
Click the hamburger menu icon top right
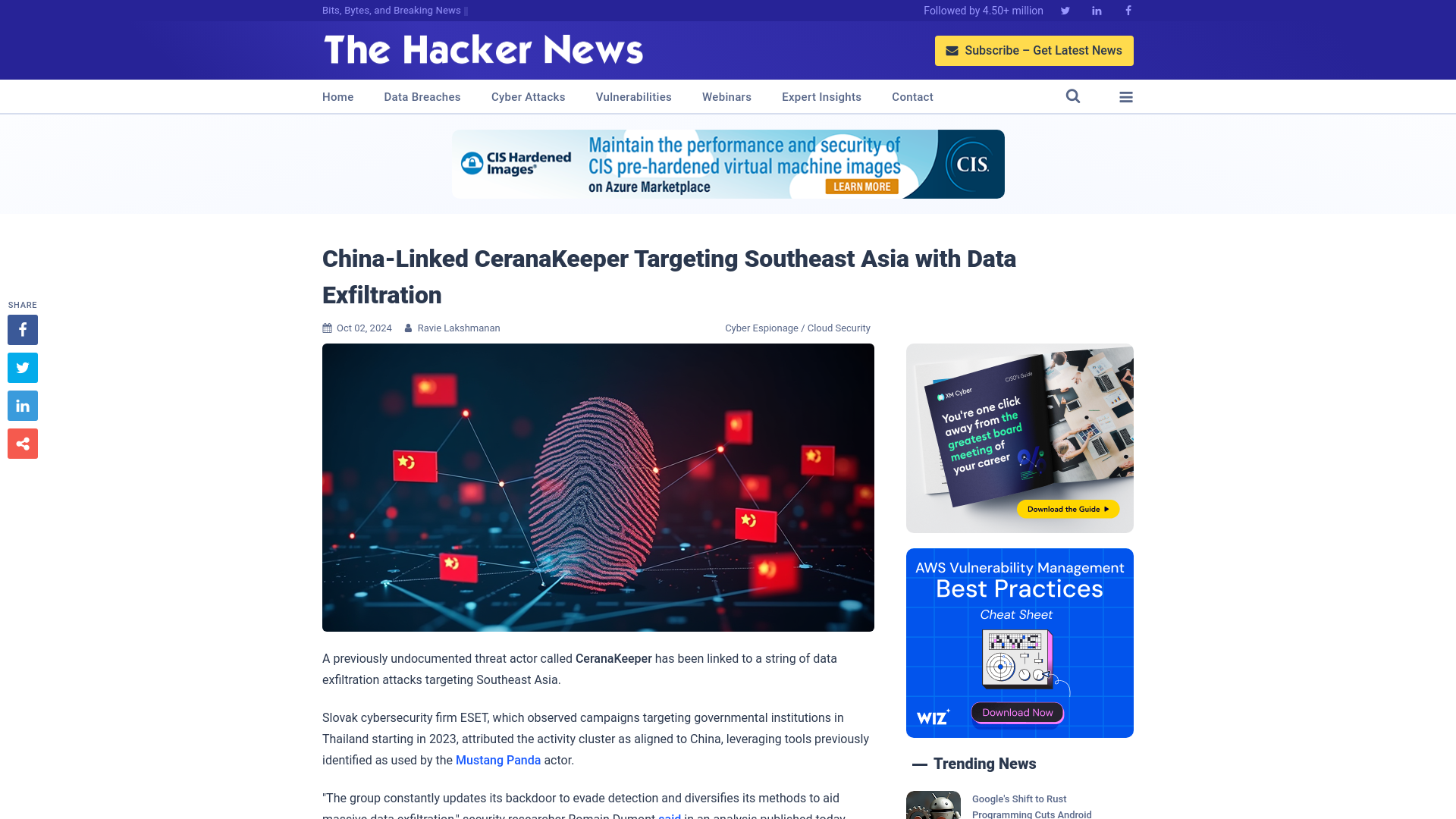(x=1126, y=96)
